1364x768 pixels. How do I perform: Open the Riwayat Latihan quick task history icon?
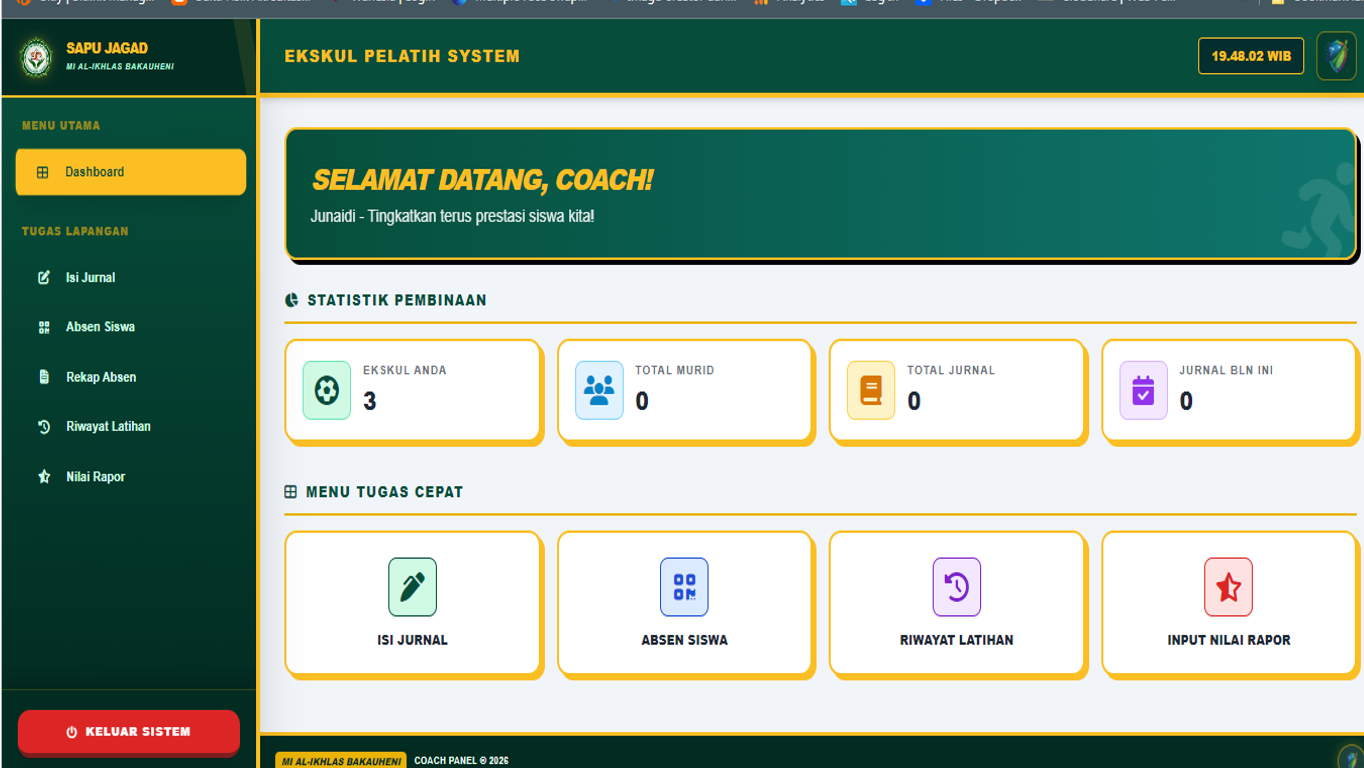[957, 587]
